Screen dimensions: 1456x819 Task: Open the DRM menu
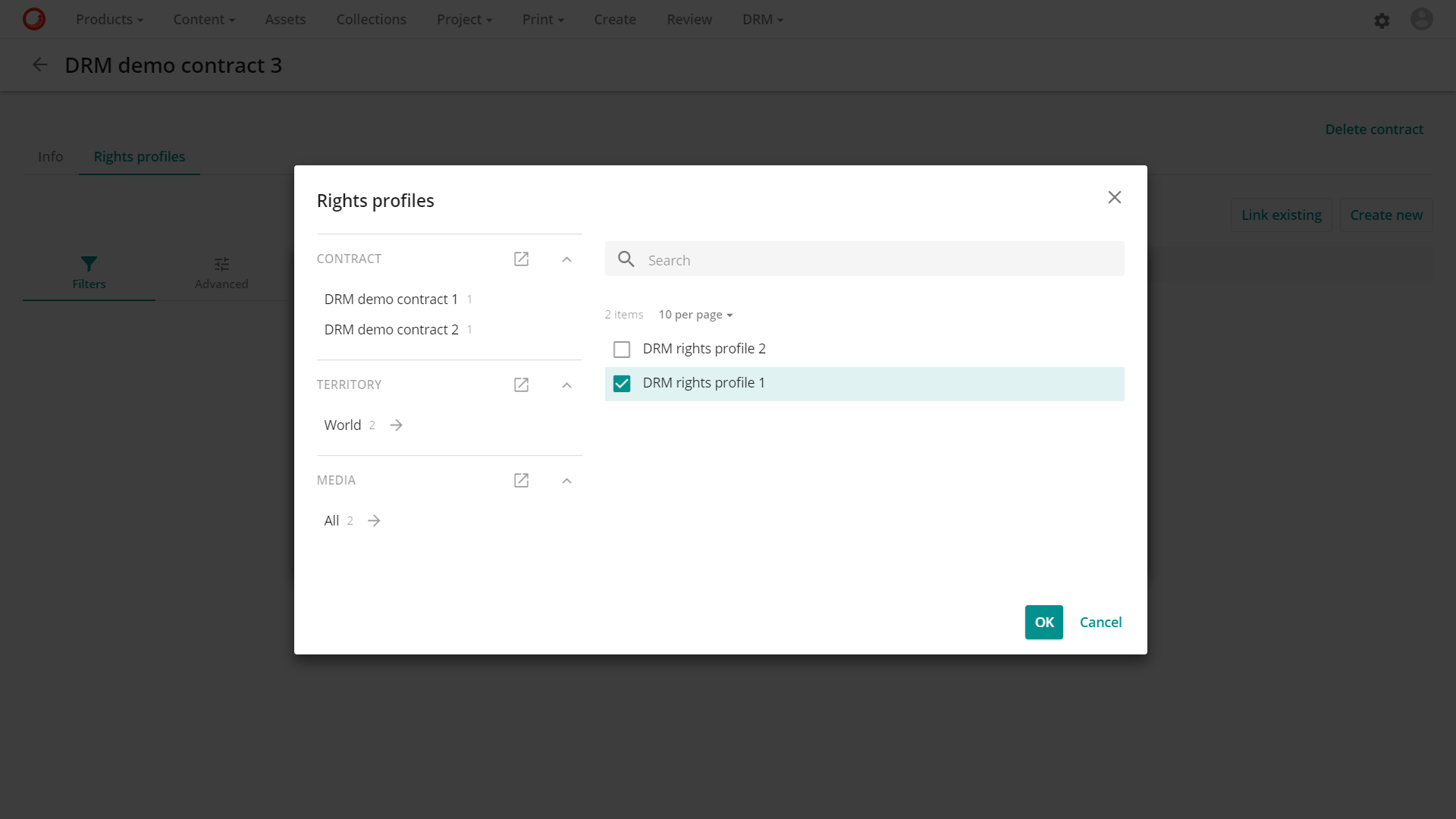click(x=762, y=19)
